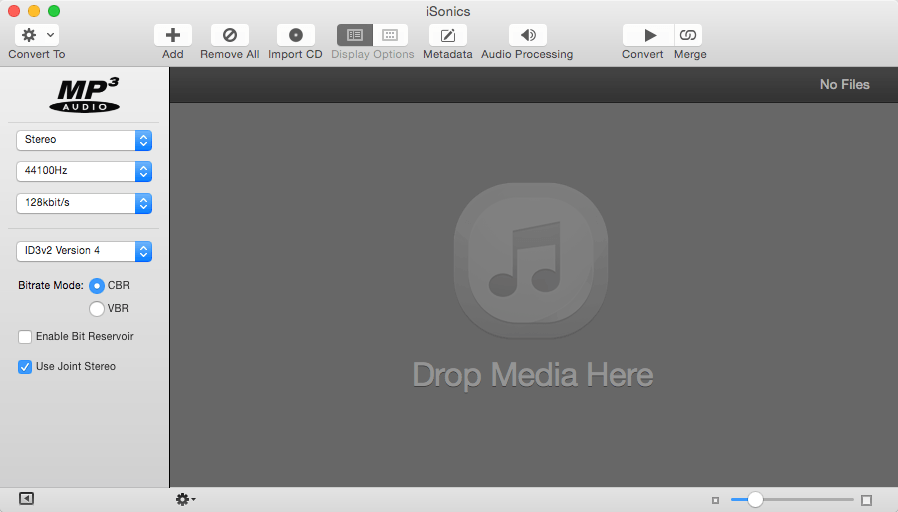The height and width of the screenshot is (512, 898).
Task: Uncheck Use Joint Stereo
Action: tap(25, 367)
